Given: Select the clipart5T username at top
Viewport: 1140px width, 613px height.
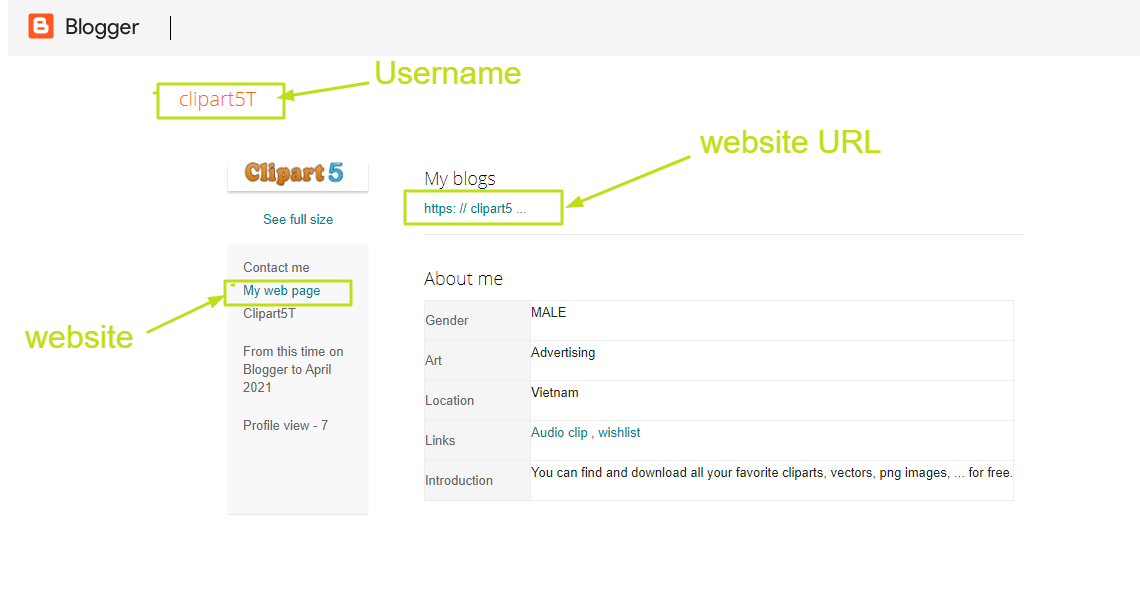Looking at the screenshot, I should tap(217, 100).
